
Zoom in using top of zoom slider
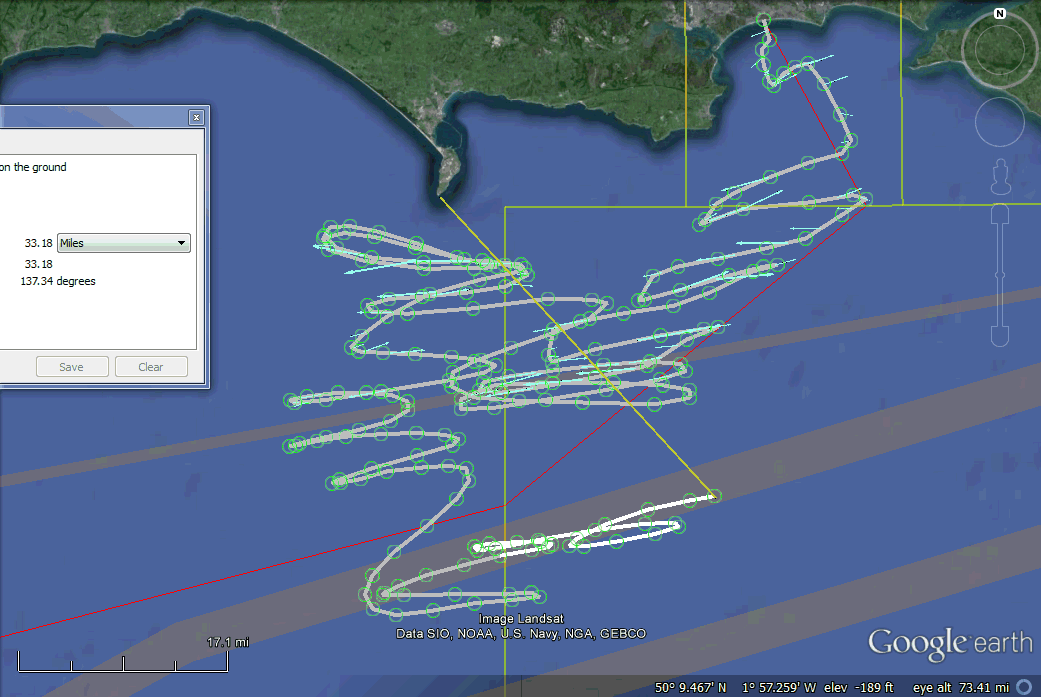click(x=998, y=215)
